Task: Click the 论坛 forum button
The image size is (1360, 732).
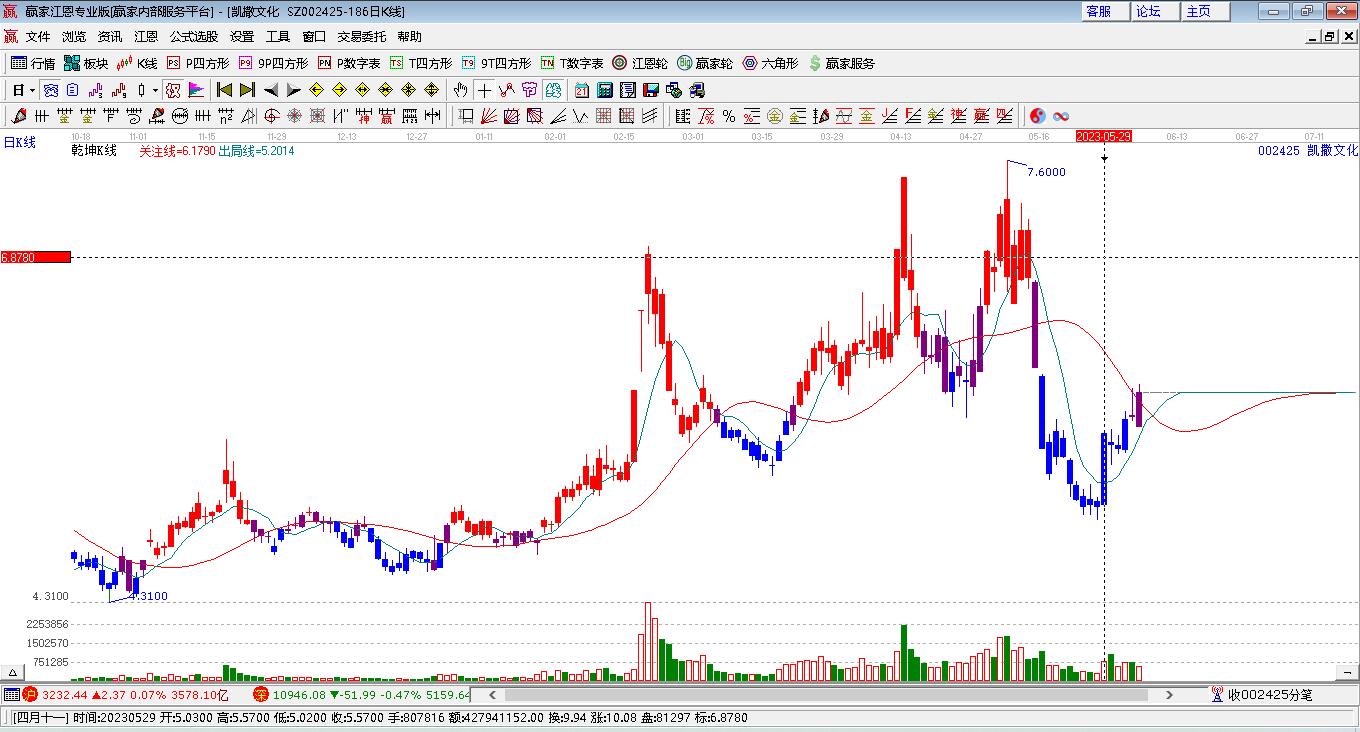Action: tap(1155, 11)
